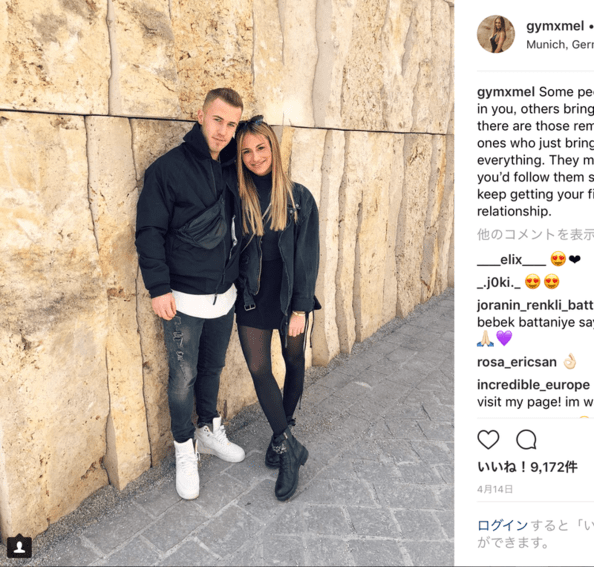The width and height of the screenshot is (594, 567).
Task: Click the purple heart emoji in comment
Action: pos(504,338)
